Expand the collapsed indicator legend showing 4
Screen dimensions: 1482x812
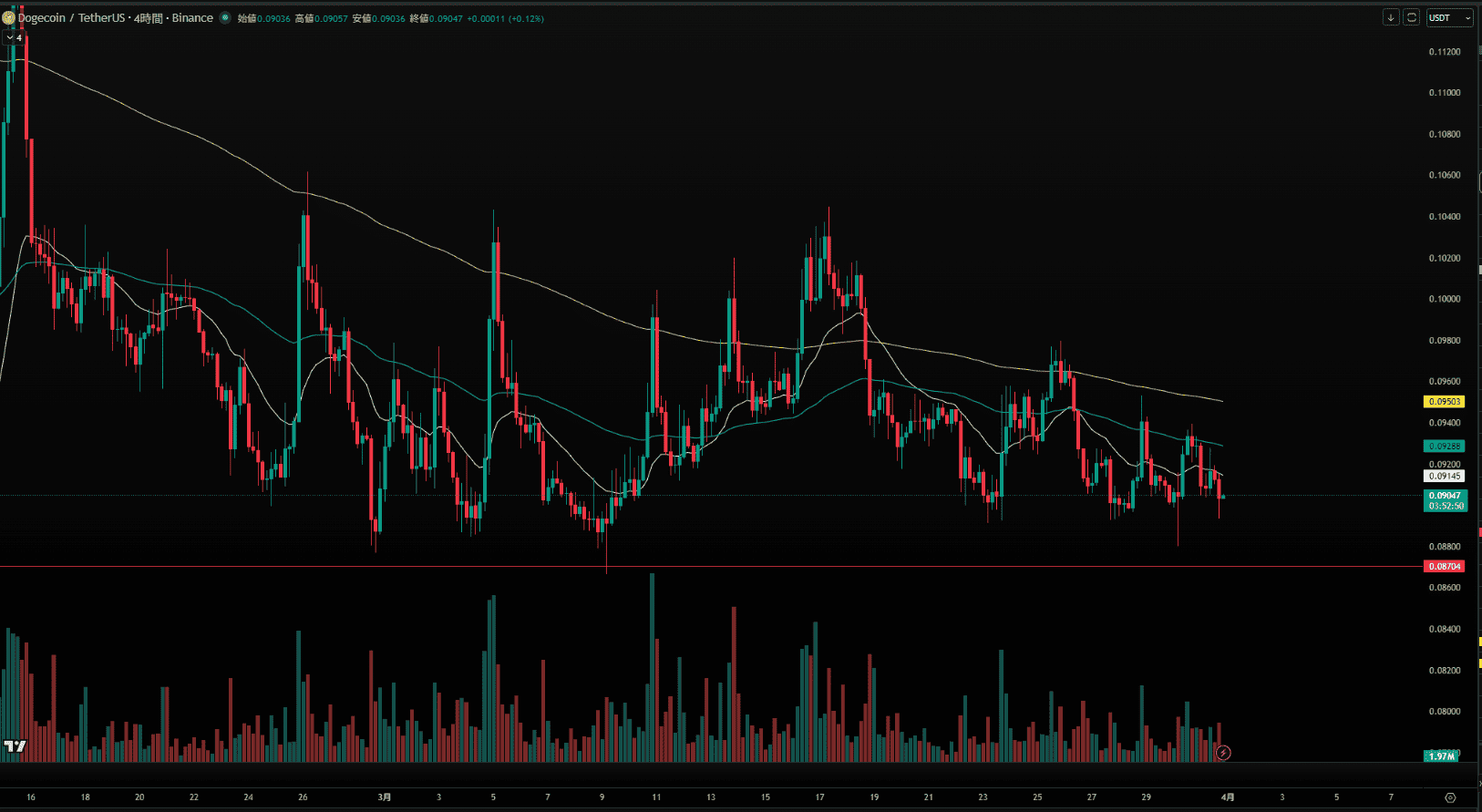click(14, 38)
